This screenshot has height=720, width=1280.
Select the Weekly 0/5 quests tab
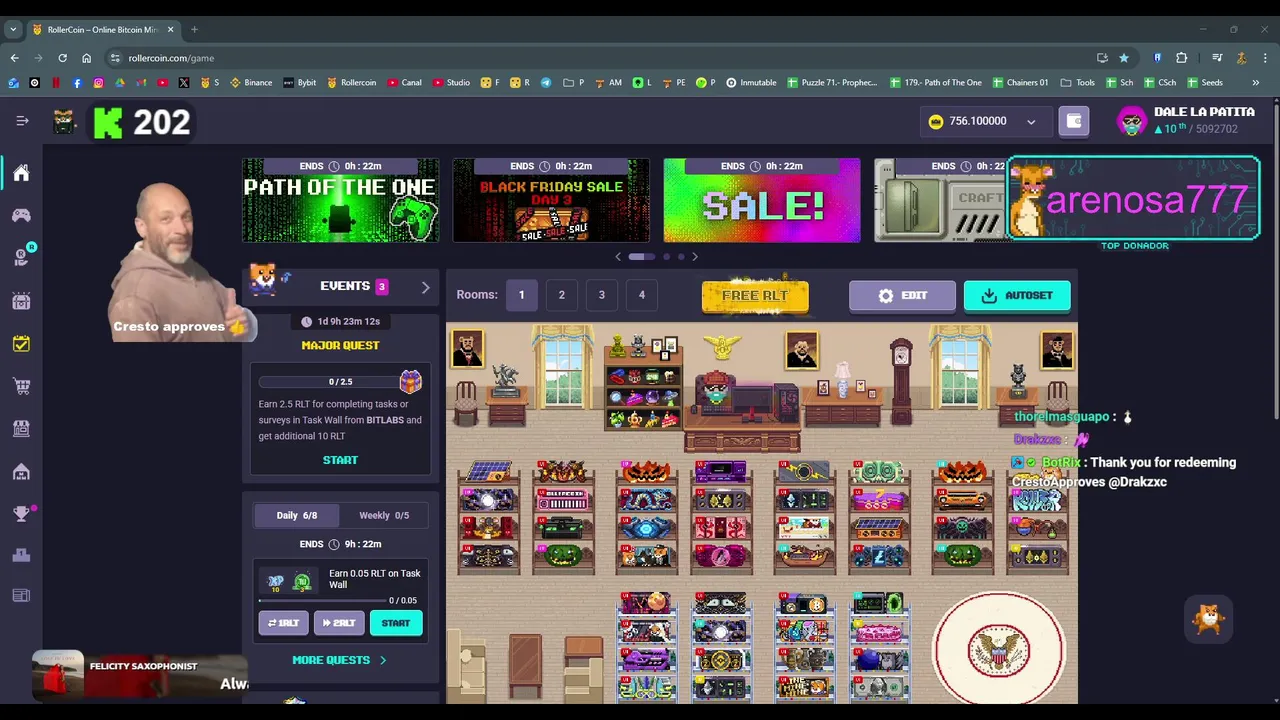(x=384, y=515)
